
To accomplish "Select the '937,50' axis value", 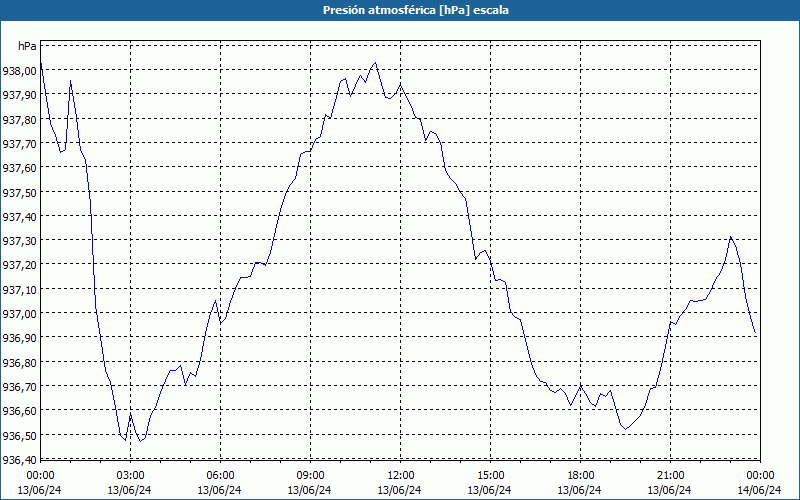I will [x=19, y=192].
